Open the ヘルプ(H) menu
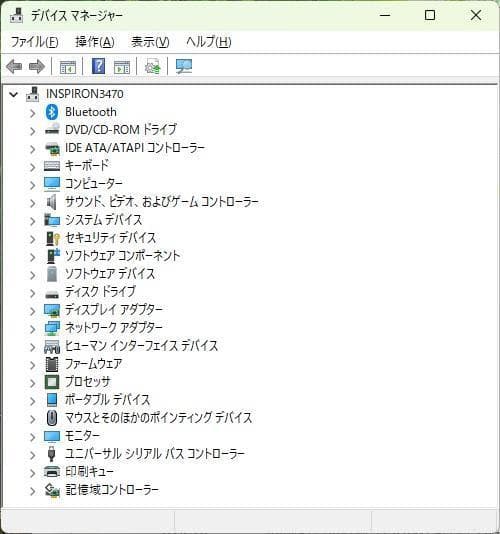Viewport: 500px width, 534px height. click(209, 42)
